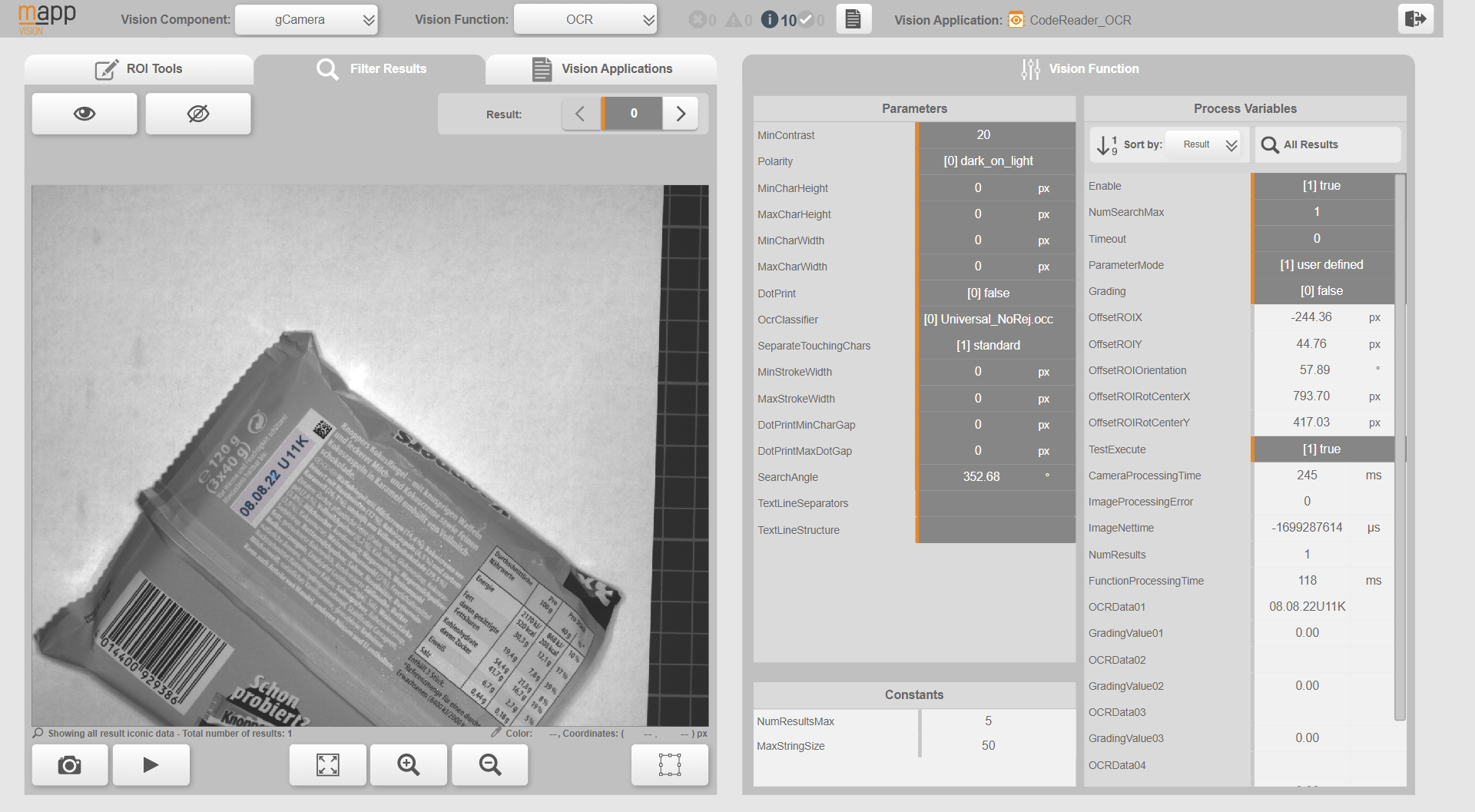Zoom in on the camera image
1475x812 pixels.
point(409,765)
